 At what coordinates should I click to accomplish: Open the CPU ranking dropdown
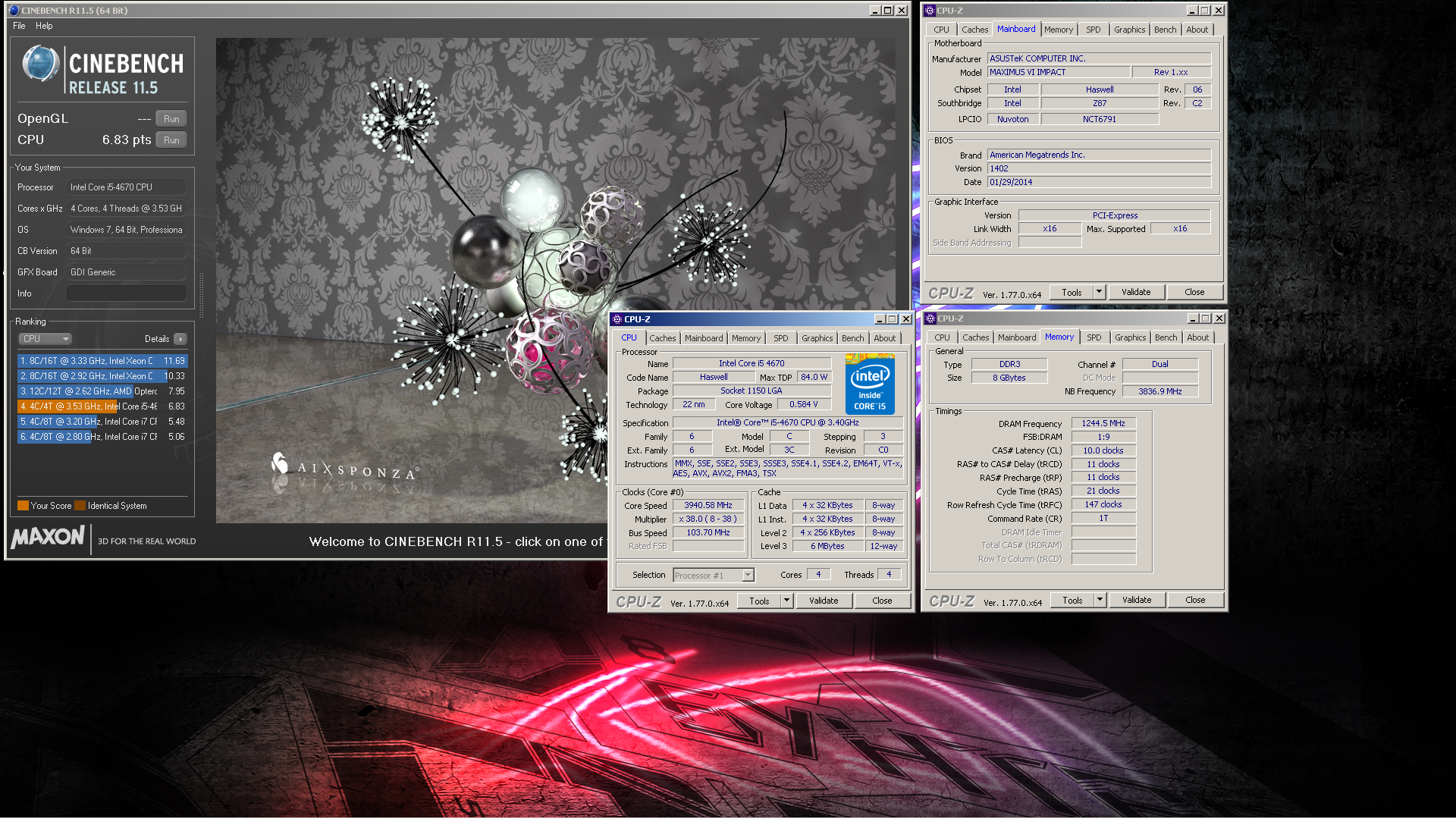[45, 339]
